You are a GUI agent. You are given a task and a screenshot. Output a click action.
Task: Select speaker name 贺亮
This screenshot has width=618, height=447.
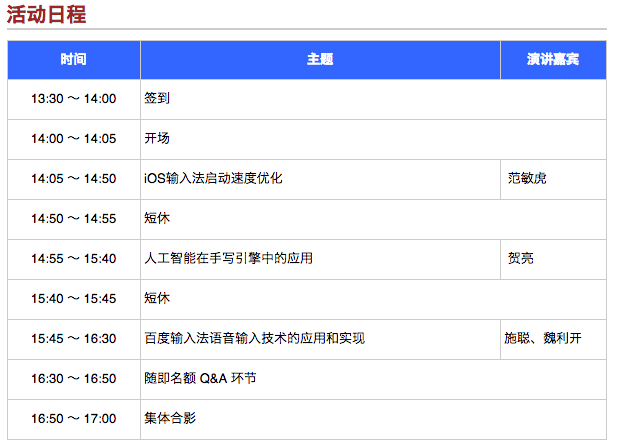point(520,259)
